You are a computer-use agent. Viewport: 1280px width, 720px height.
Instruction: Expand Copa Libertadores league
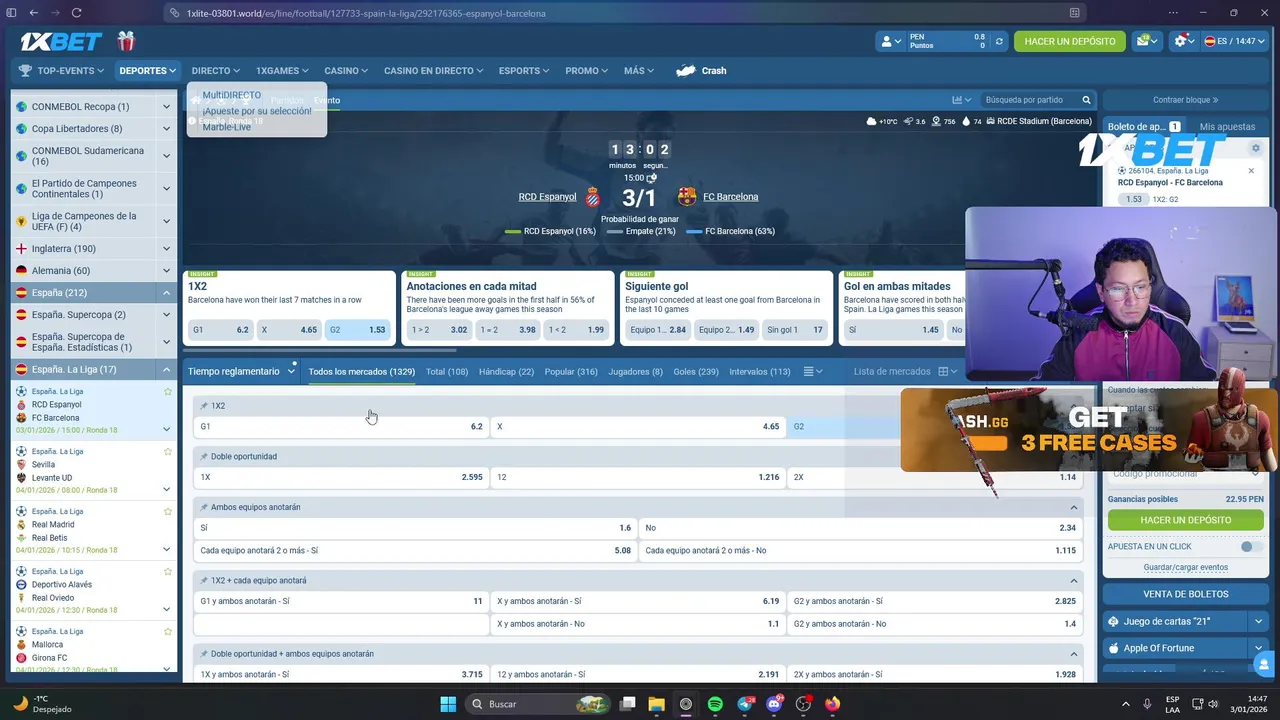166,129
